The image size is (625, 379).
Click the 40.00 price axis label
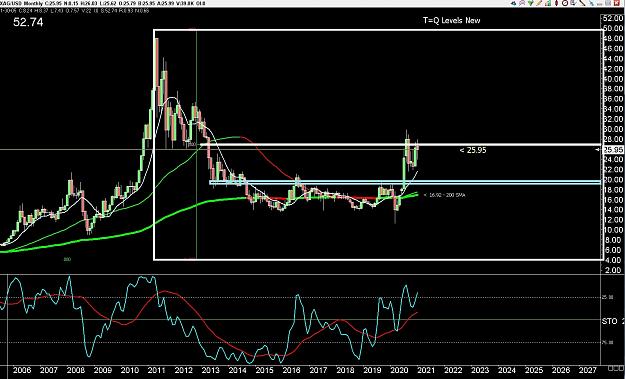[x=614, y=79]
